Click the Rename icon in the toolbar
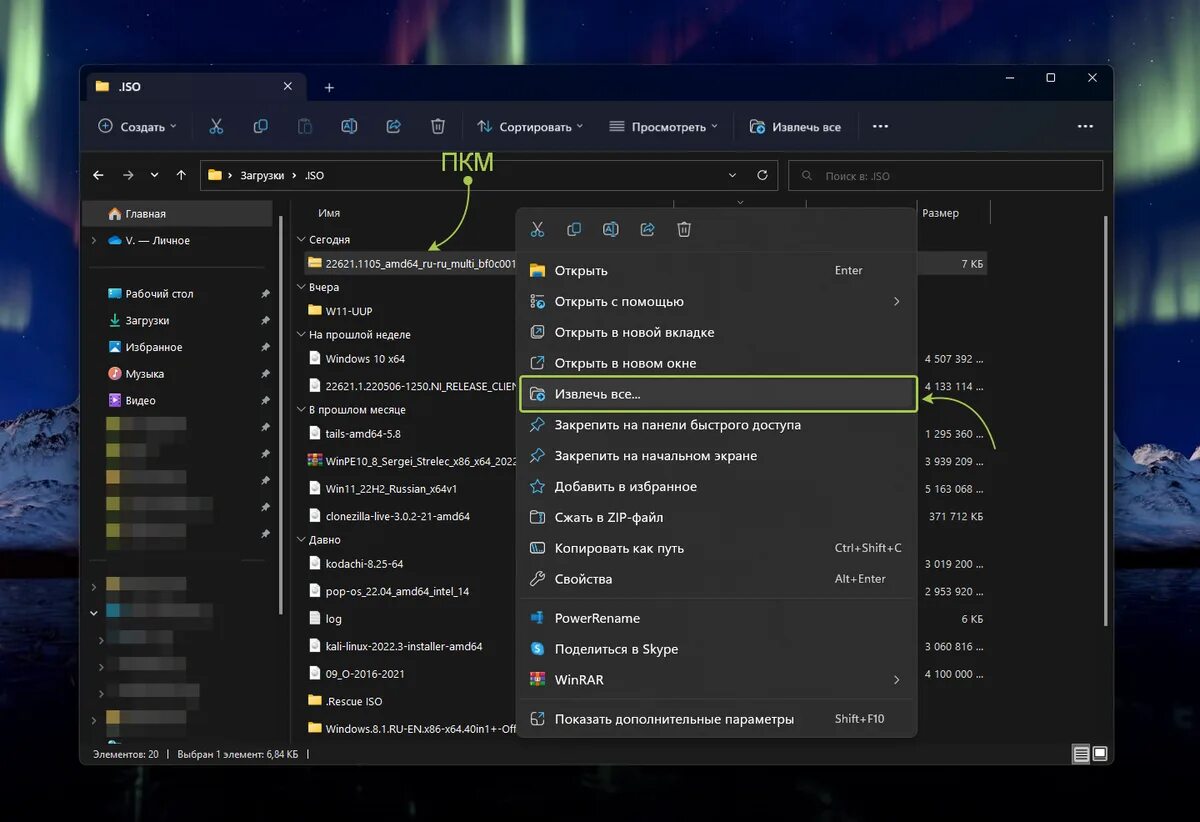 [x=349, y=127]
